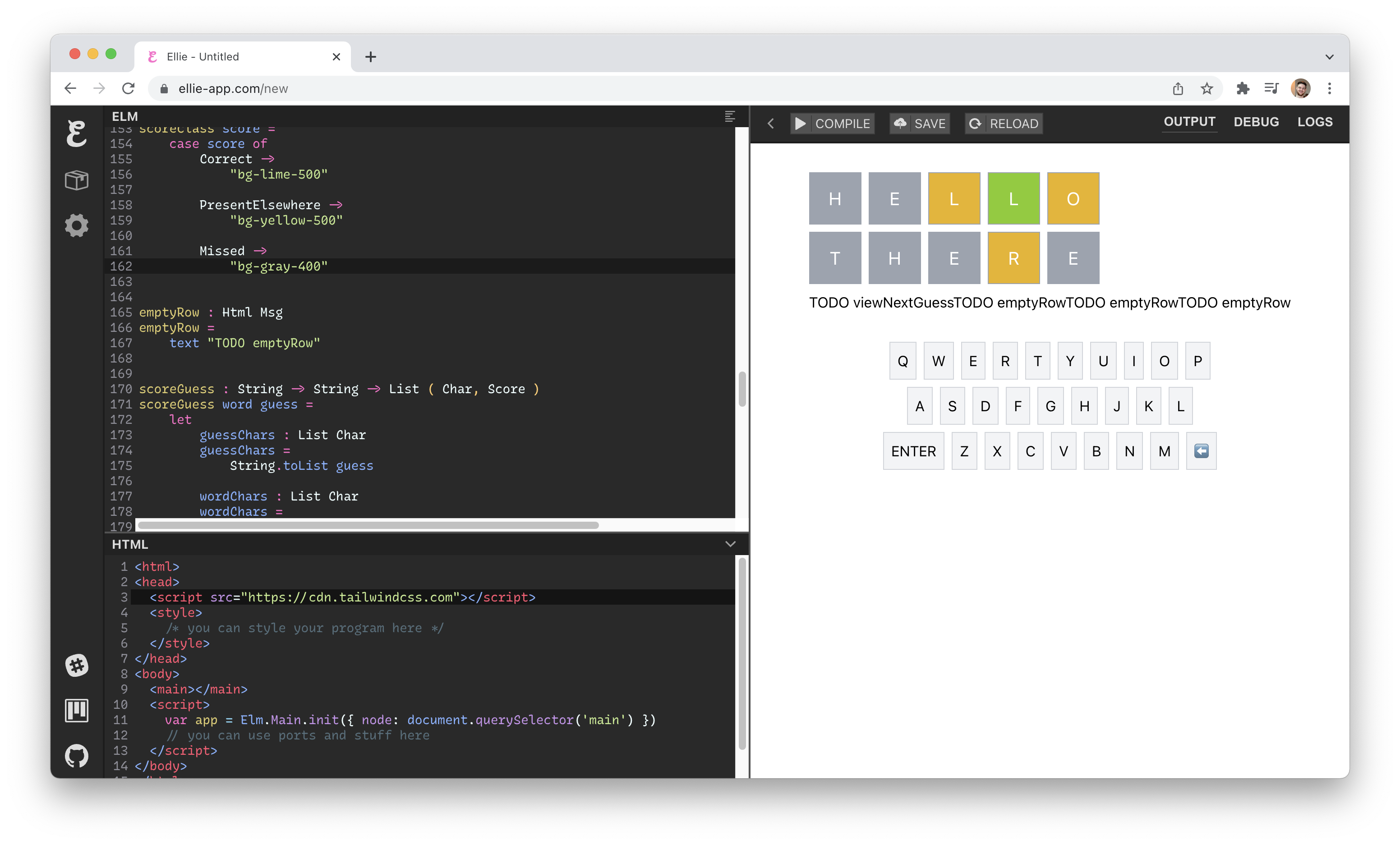
Task: Click the HTML panel header label
Action: (x=129, y=544)
